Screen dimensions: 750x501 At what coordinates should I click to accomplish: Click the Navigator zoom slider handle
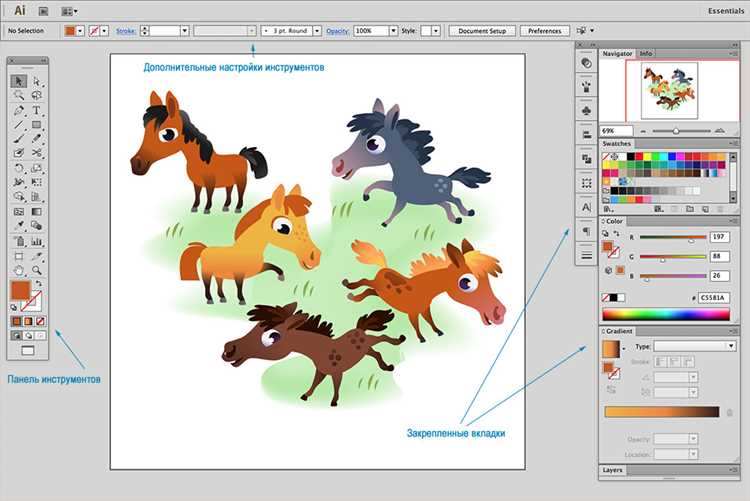click(x=676, y=131)
